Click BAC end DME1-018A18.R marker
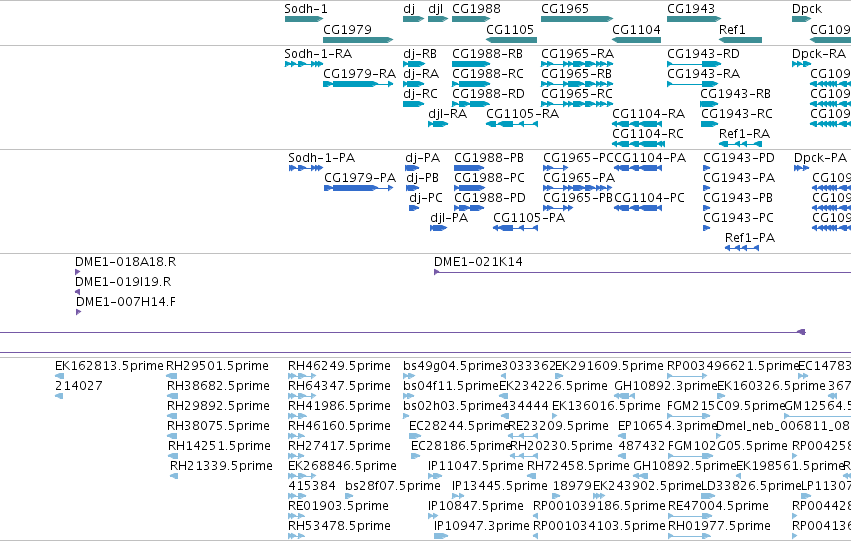This screenshot has height=541, width=851. [x=78, y=272]
